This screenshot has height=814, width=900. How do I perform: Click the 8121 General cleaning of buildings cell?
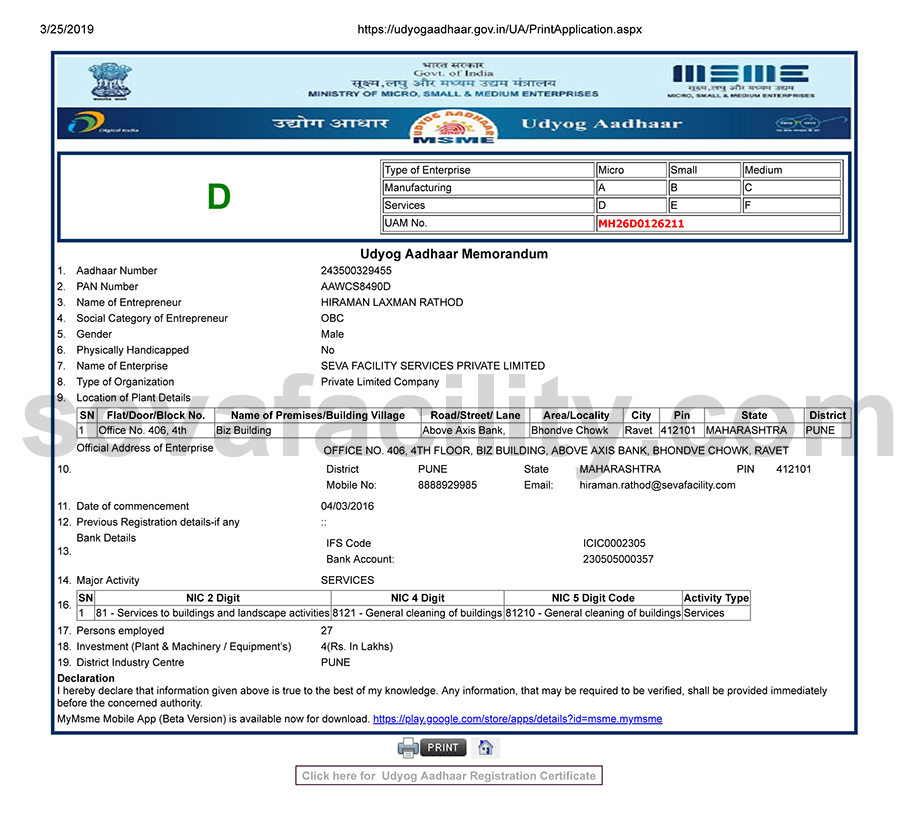click(417, 613)
